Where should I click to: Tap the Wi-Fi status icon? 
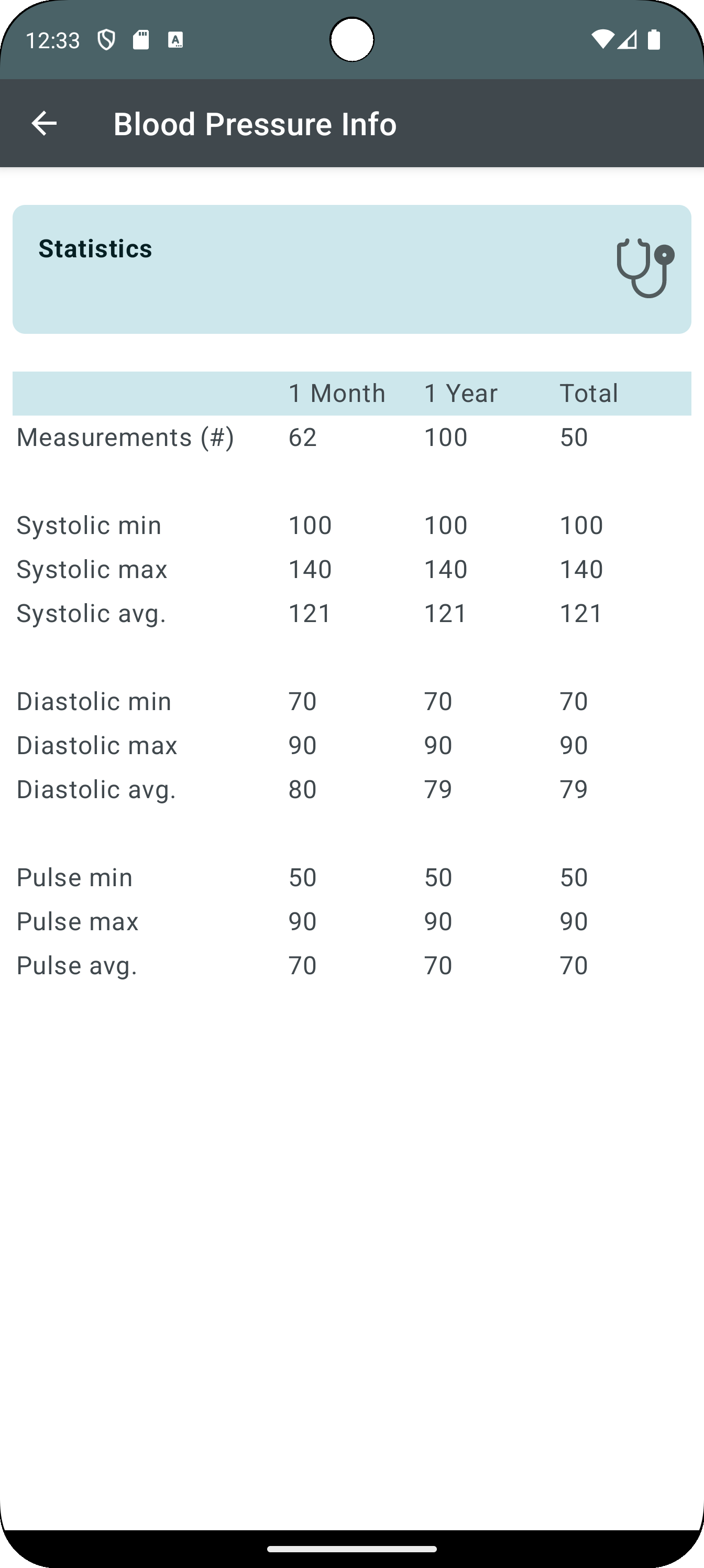pos(602,40)
